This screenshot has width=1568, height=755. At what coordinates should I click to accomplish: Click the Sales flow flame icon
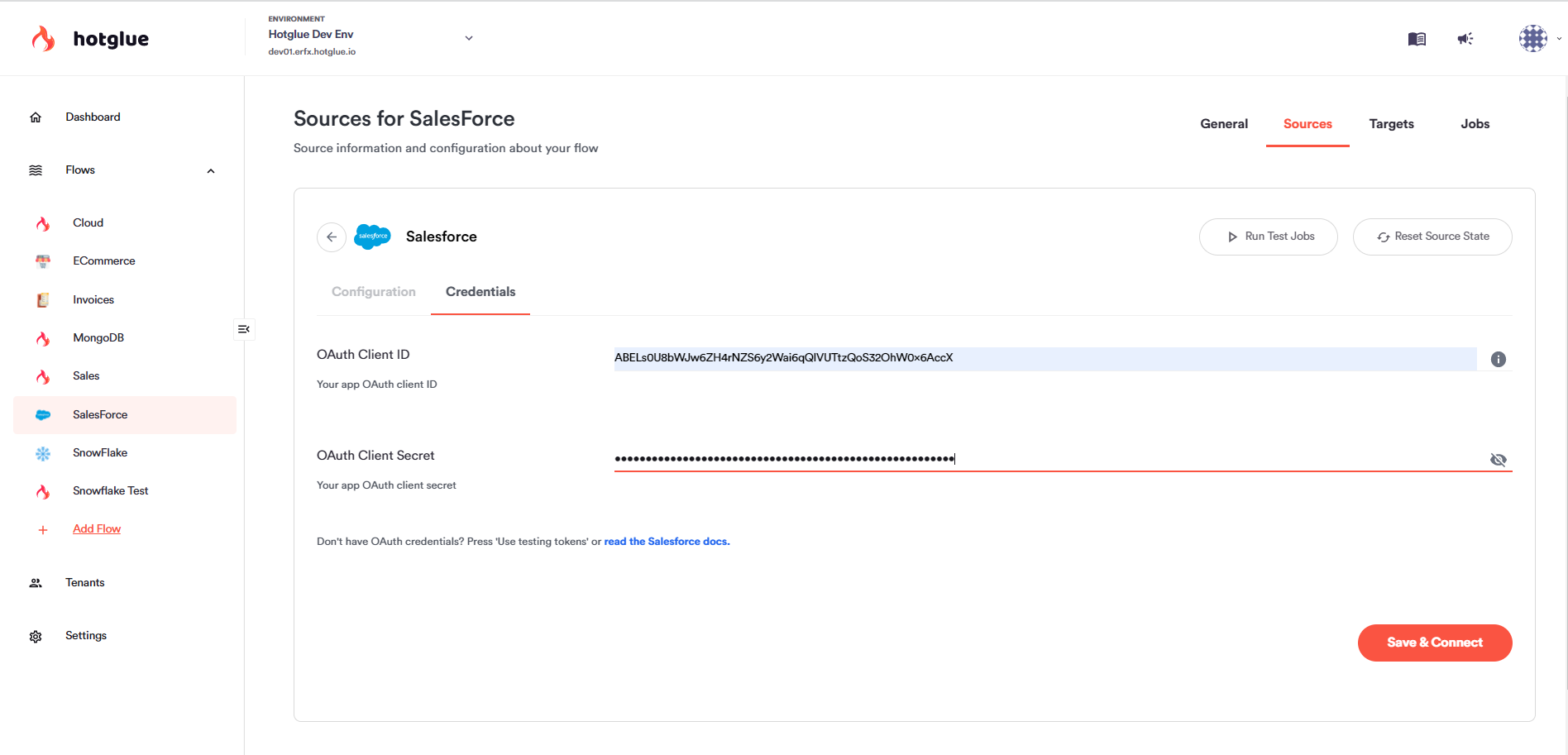43,376
